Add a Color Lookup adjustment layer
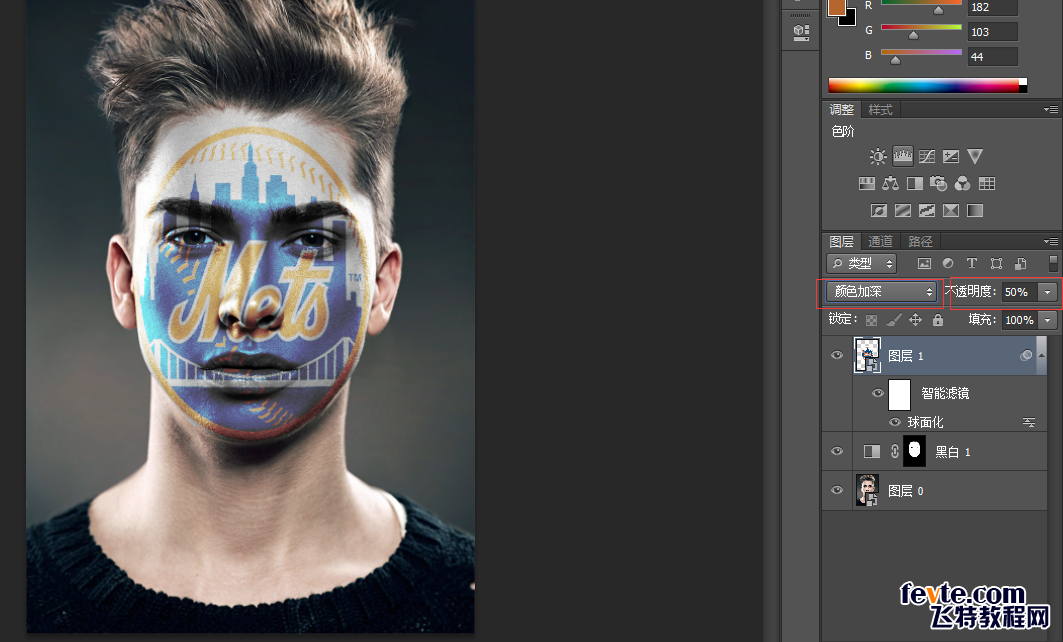This screenshot has height=642, width=1063. 987,184
